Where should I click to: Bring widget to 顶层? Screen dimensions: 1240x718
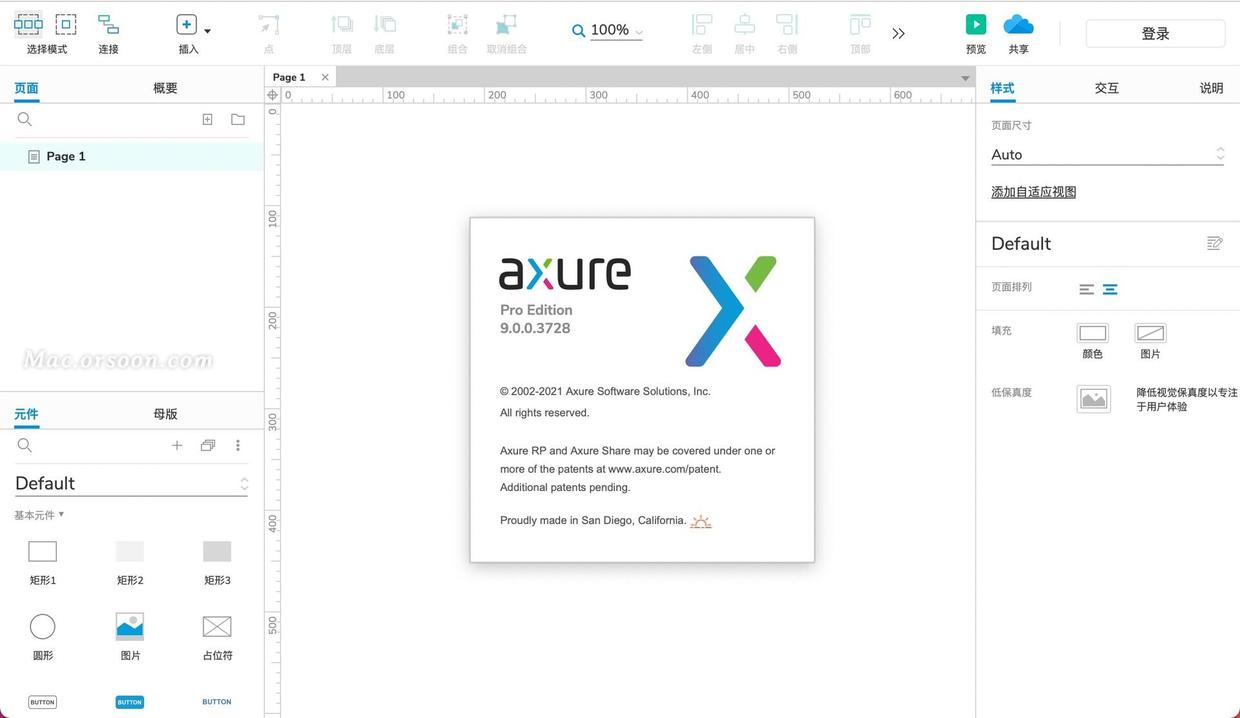[x=342, y=24]
